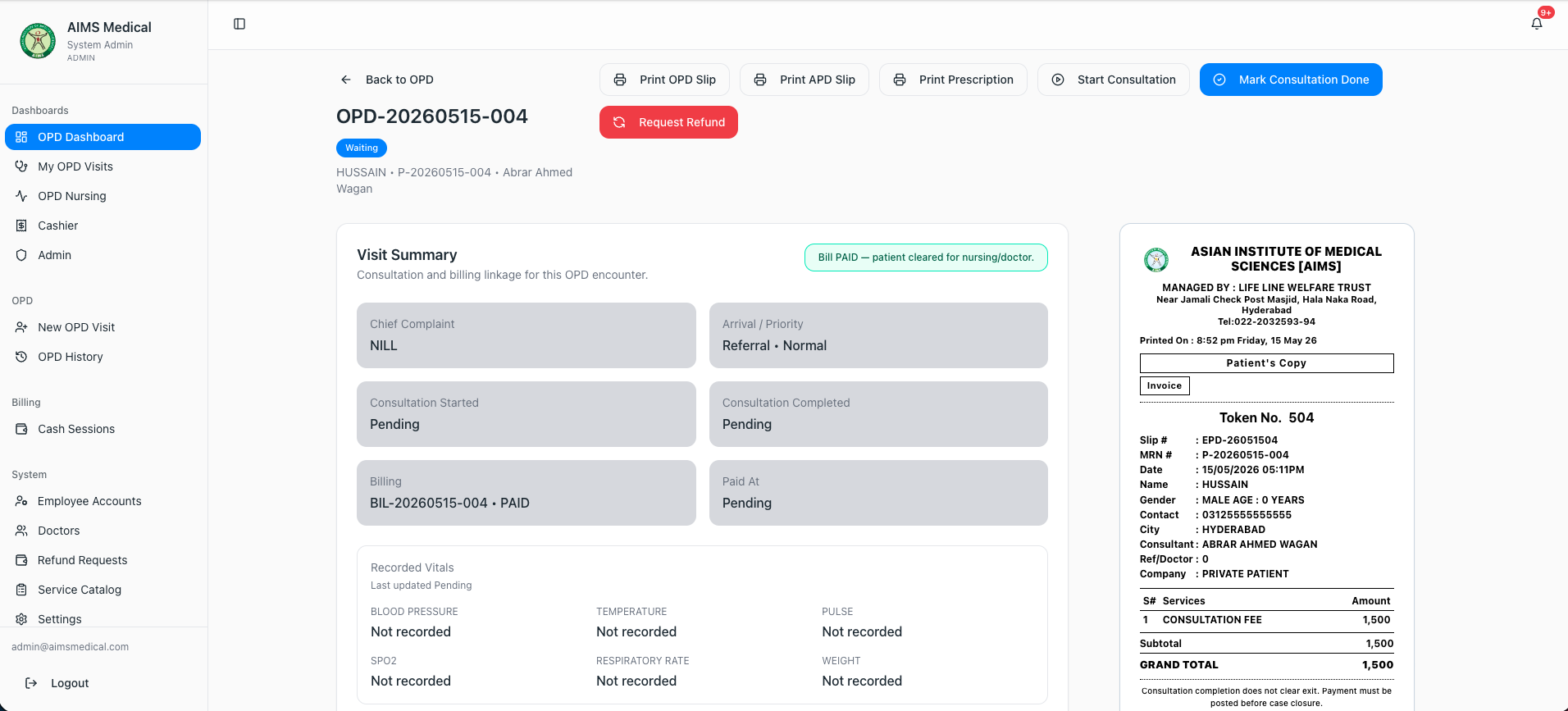Click the Waiting status badge
Image resolution: width=1568 pixels, height=711 pixels.
pos(362,148)
